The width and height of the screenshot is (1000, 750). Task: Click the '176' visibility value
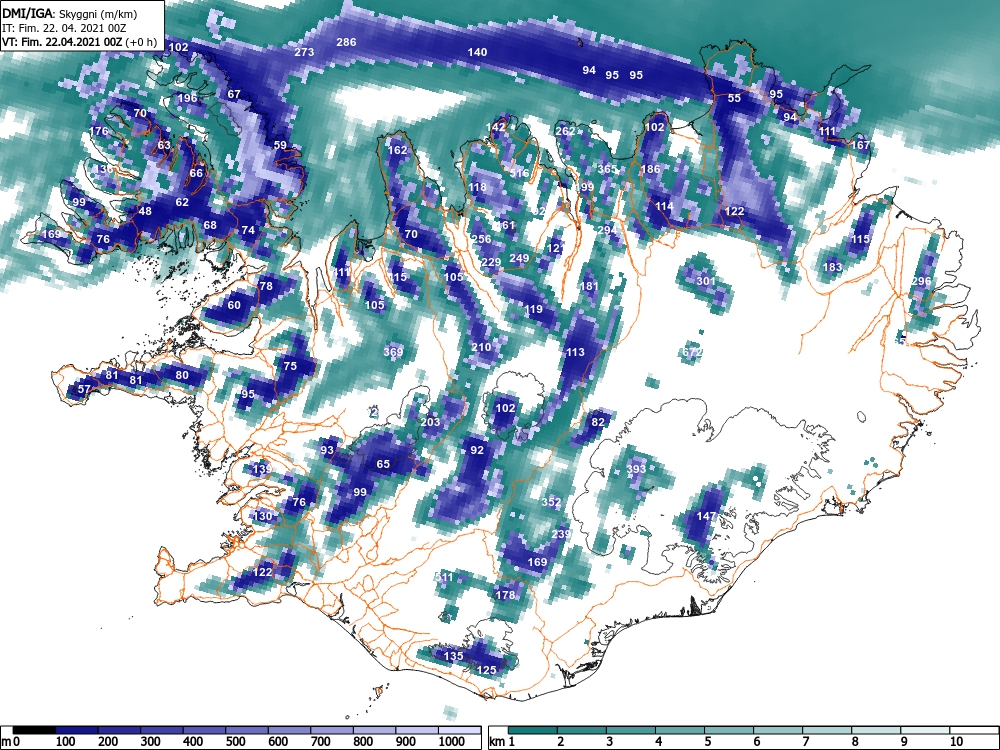(x=99, y=131)
